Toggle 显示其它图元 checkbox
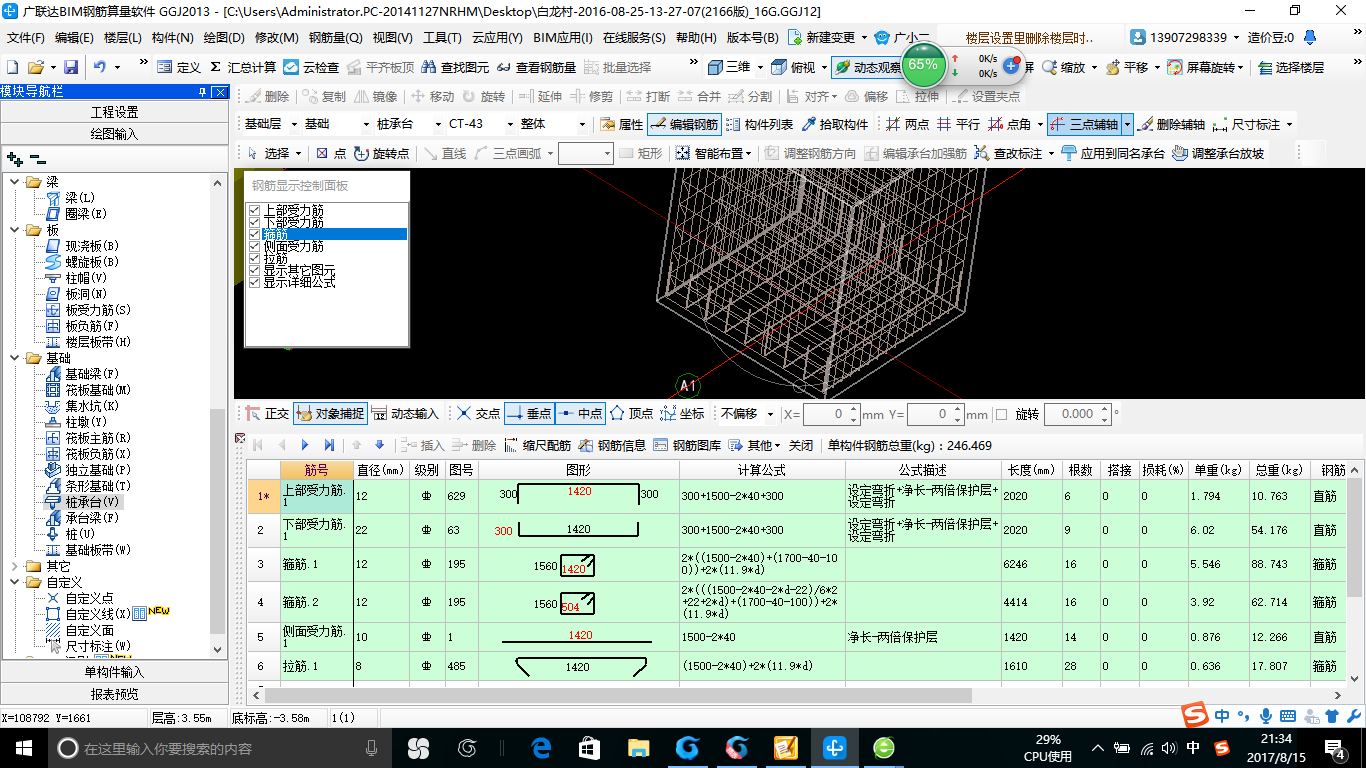The image size is (1366, 768). coord(254,270)
